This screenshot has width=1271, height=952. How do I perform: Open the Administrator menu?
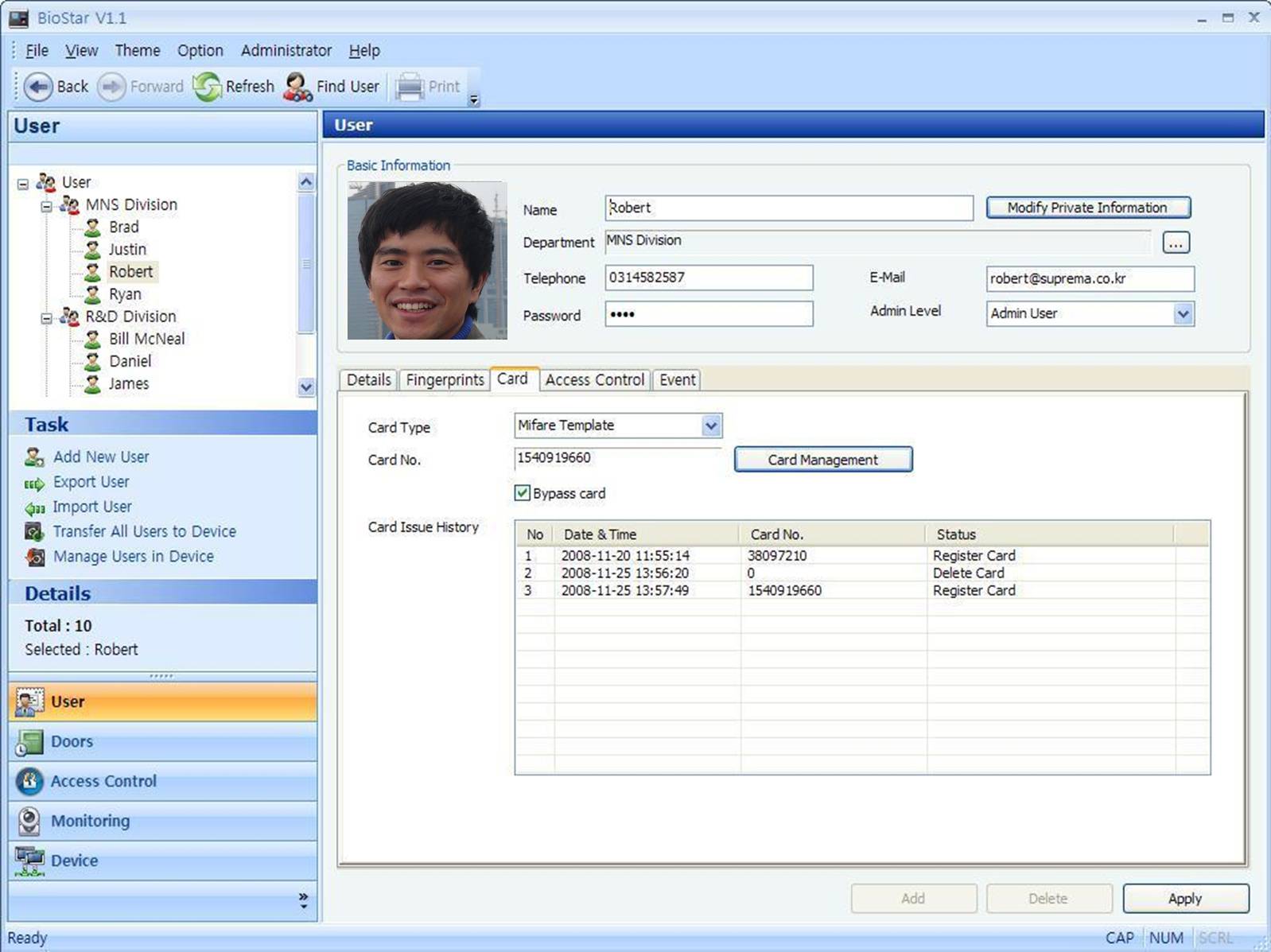[x=286, y=50]
